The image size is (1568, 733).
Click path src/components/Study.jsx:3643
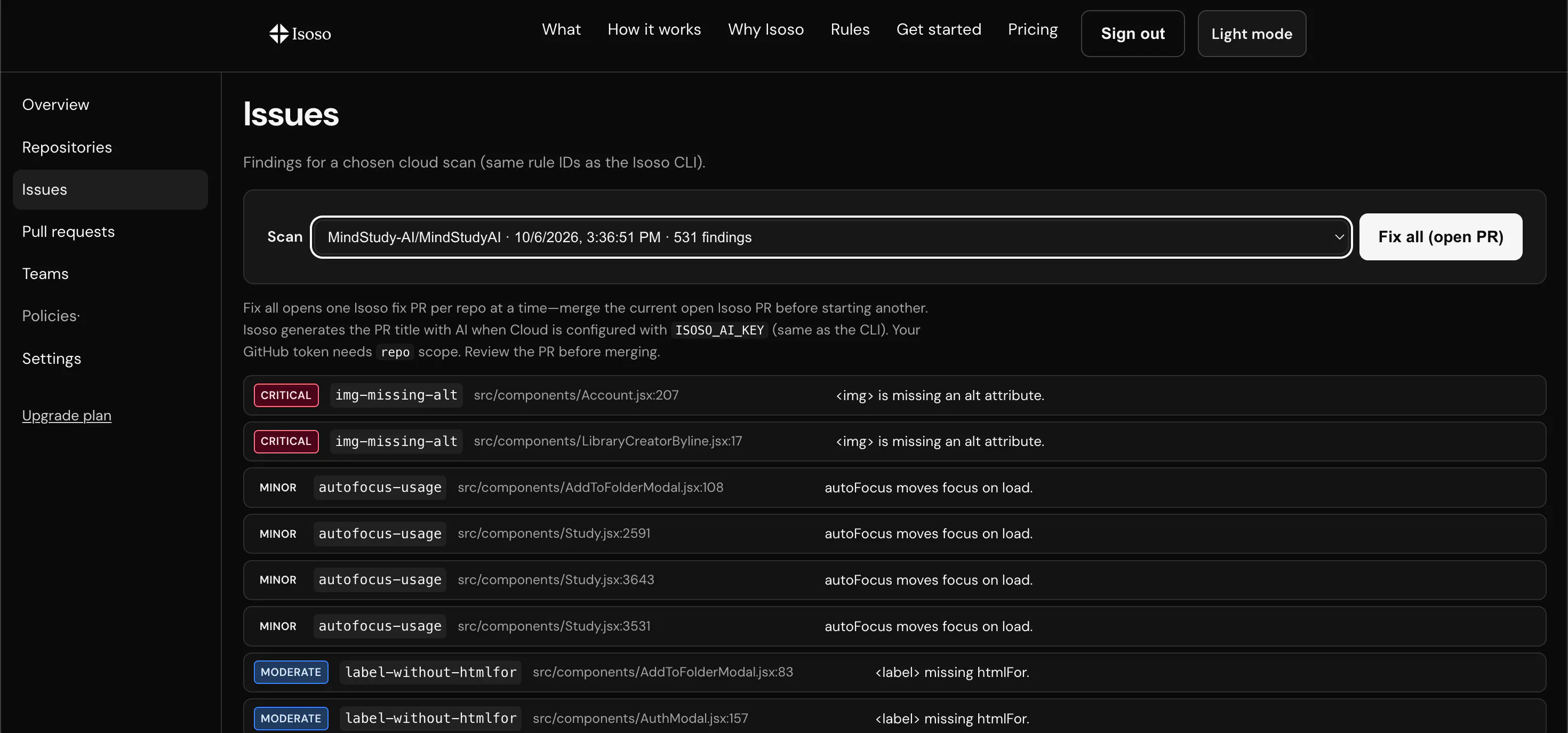[x=556, y=579]
